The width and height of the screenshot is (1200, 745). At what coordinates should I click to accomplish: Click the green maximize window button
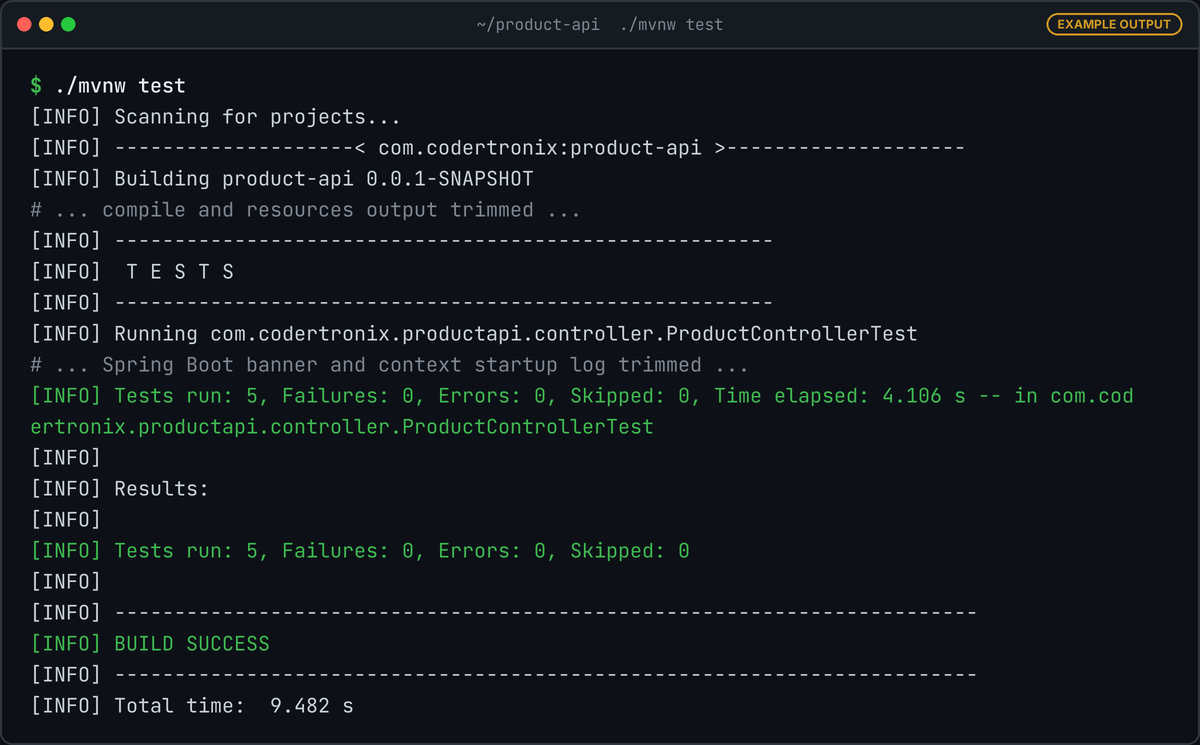[68, 24]
